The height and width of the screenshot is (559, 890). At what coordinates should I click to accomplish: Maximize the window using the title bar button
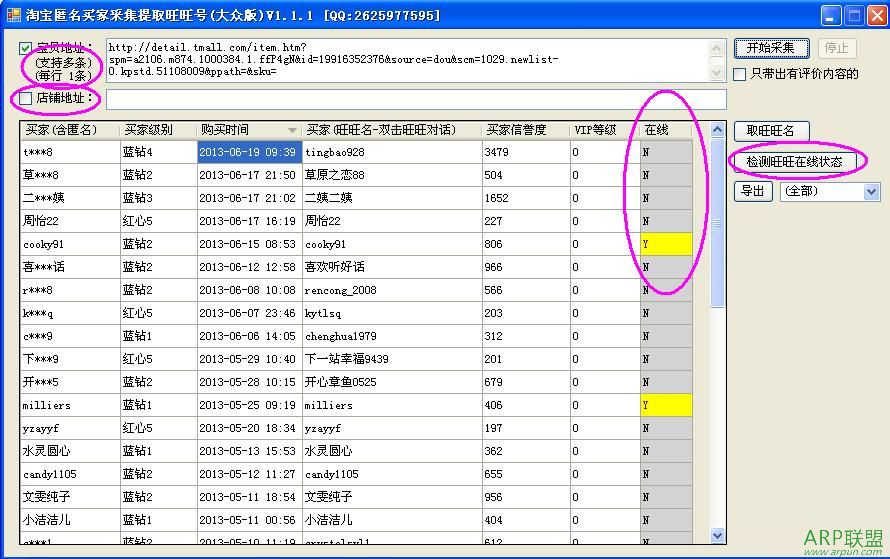tap(854, 15)
